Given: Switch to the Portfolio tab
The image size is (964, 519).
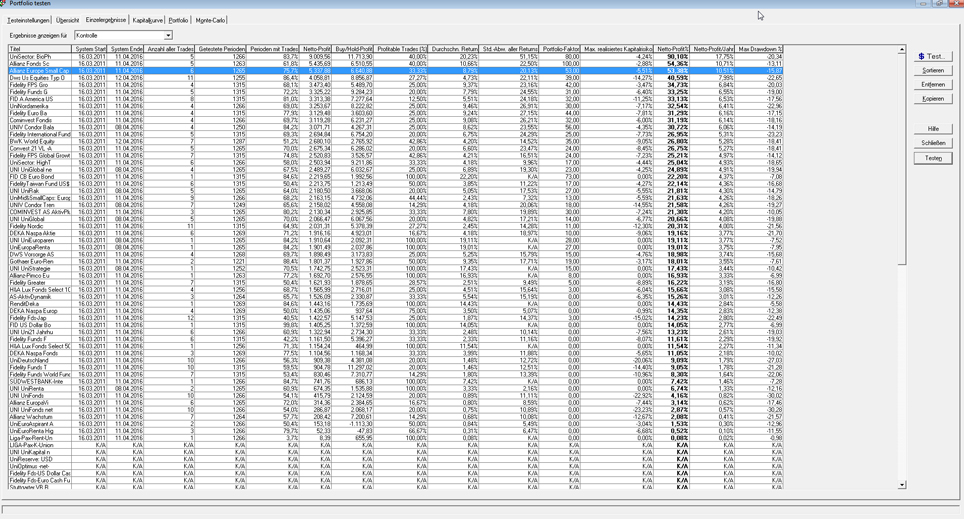Looking at the screenshot, I should [178, 20].
